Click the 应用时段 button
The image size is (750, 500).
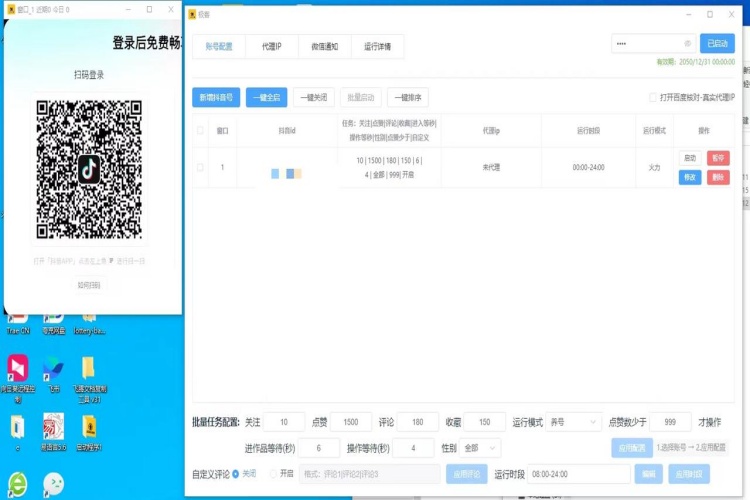click(x=689, y=474)
